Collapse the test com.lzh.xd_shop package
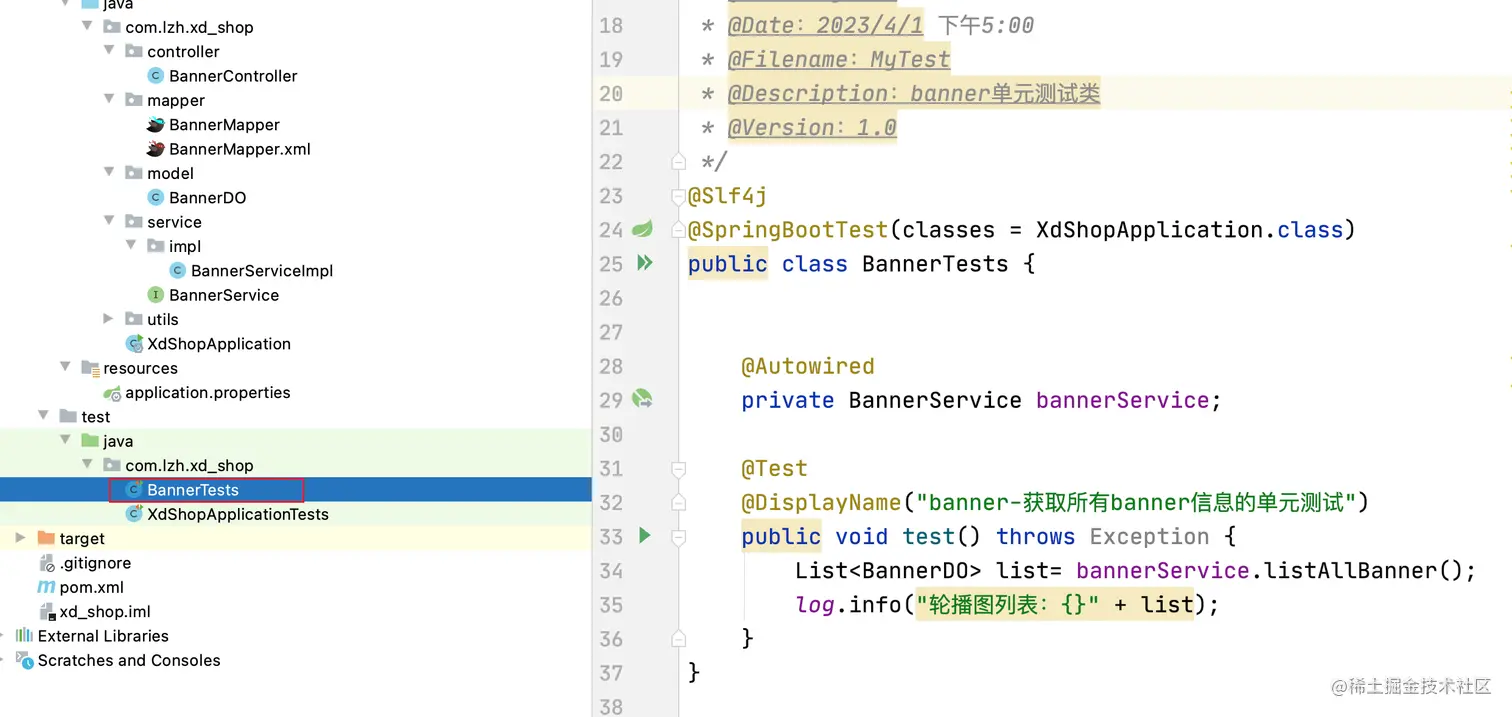This screenshot has height=717, width=1512. tap(87, 465)
